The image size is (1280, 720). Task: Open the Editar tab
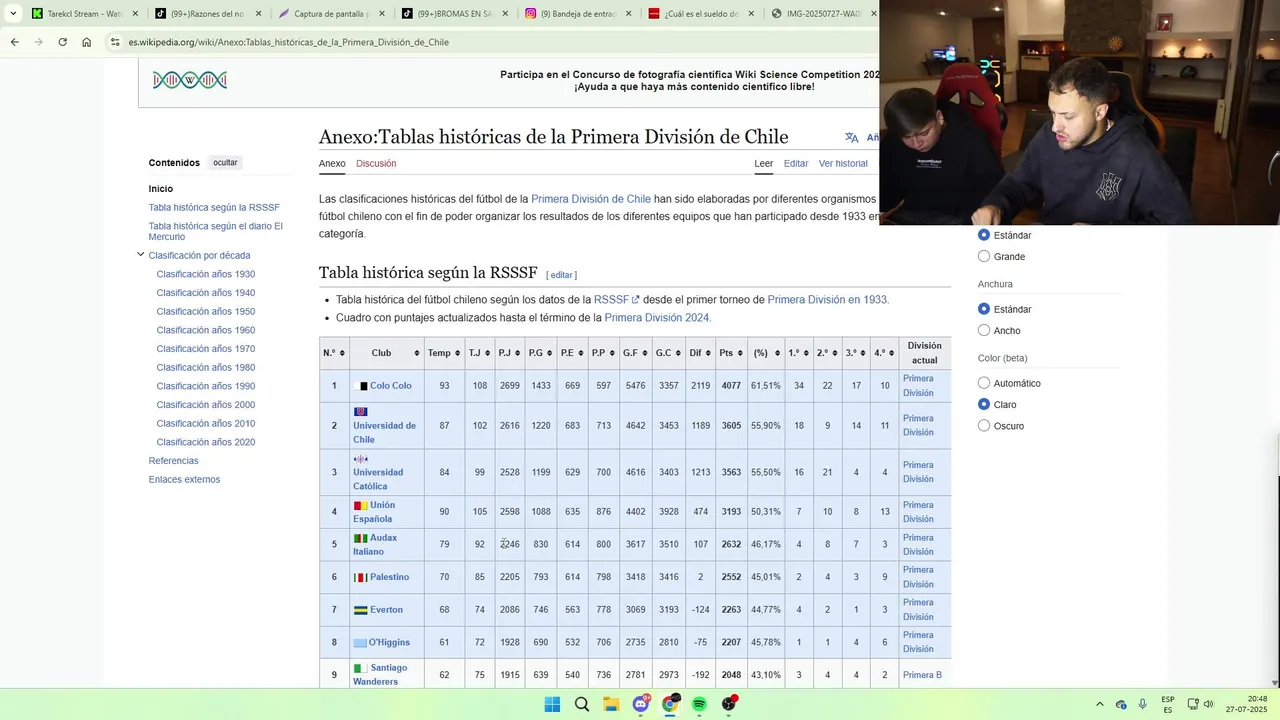click(x=796, y=164)
